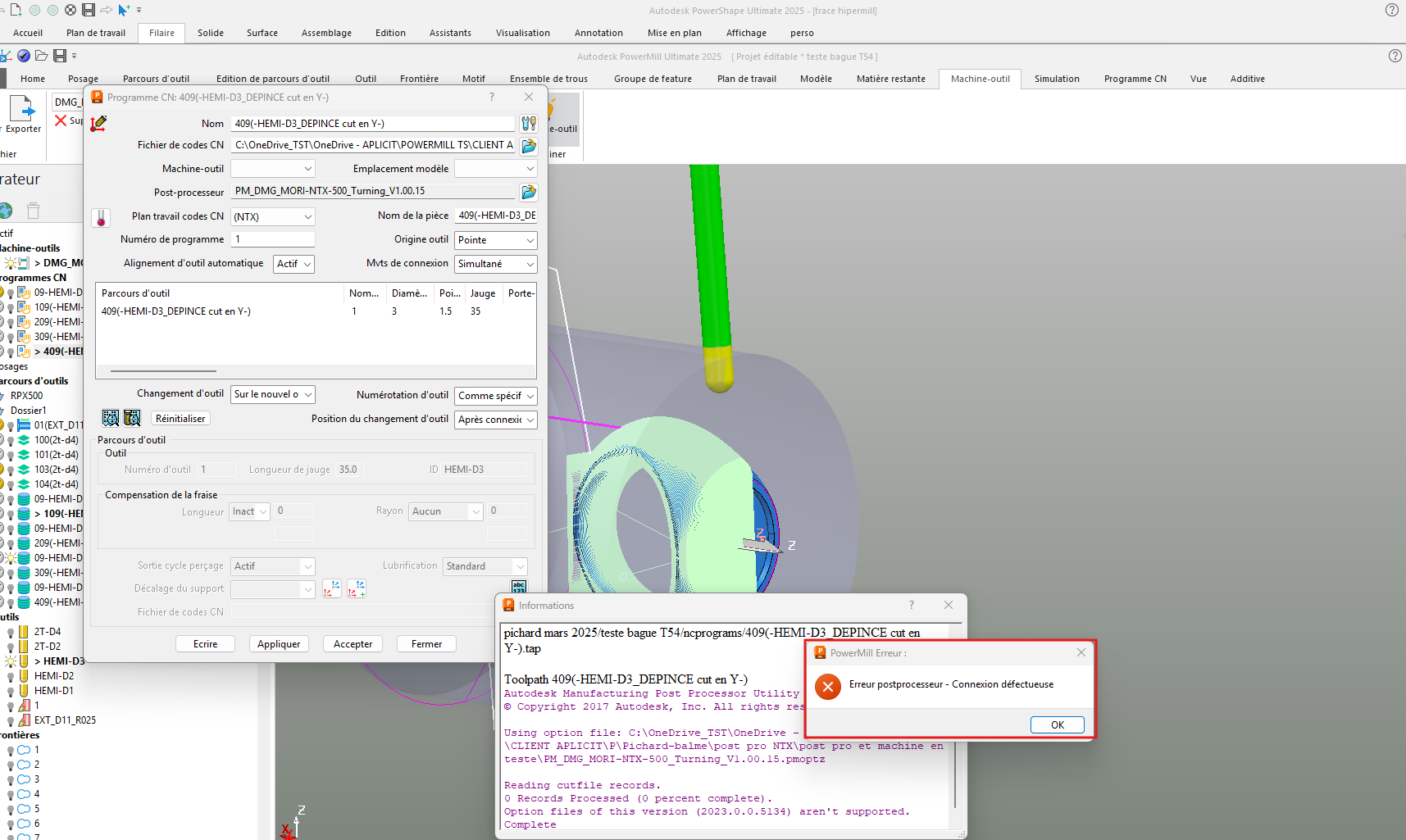1406x840 pixels.
Task: Expand the Plan travail codes CN (NTX) combo box
Action: (273, 217)
